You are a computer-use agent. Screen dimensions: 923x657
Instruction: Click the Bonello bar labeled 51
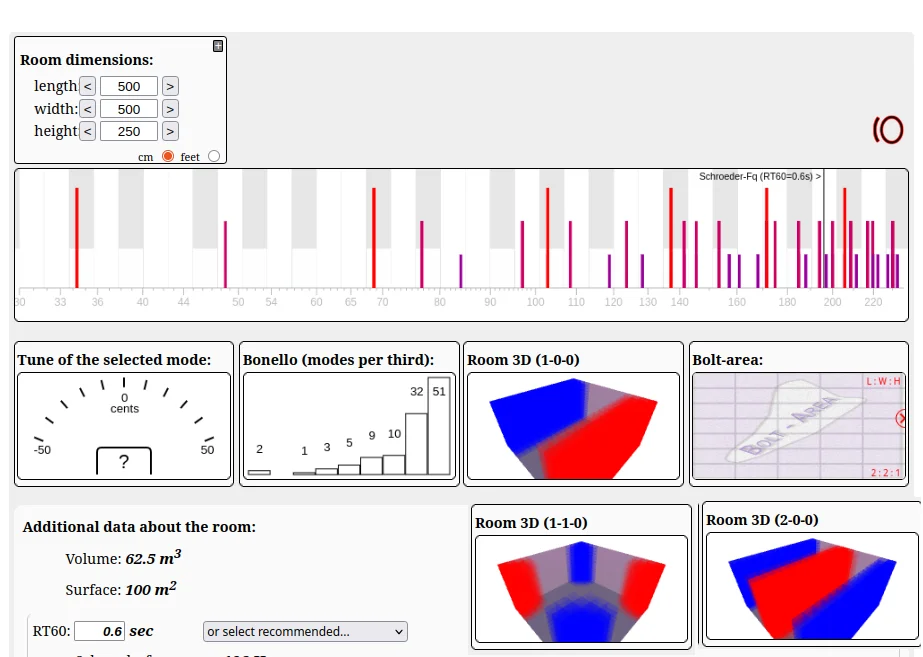click(439, 426)
